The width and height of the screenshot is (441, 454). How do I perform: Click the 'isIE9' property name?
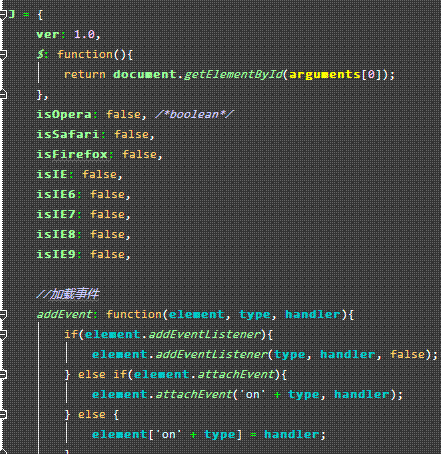[56, 254]
